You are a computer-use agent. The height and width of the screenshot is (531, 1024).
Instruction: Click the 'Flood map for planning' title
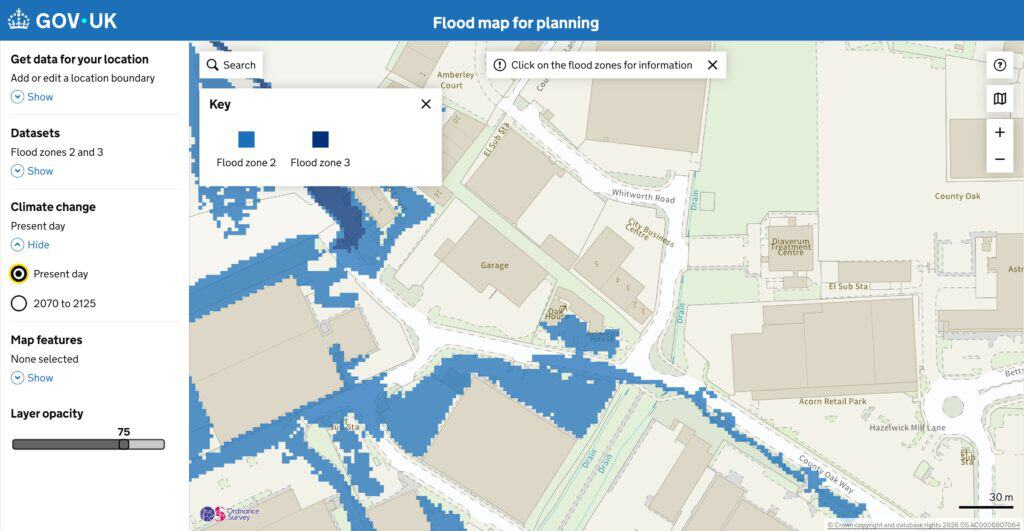[515, 23]
